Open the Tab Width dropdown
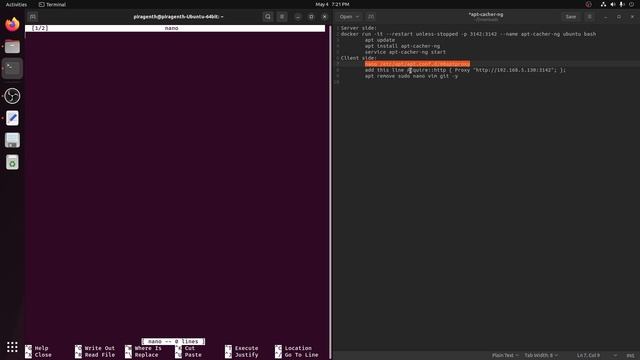 [541, 356]
